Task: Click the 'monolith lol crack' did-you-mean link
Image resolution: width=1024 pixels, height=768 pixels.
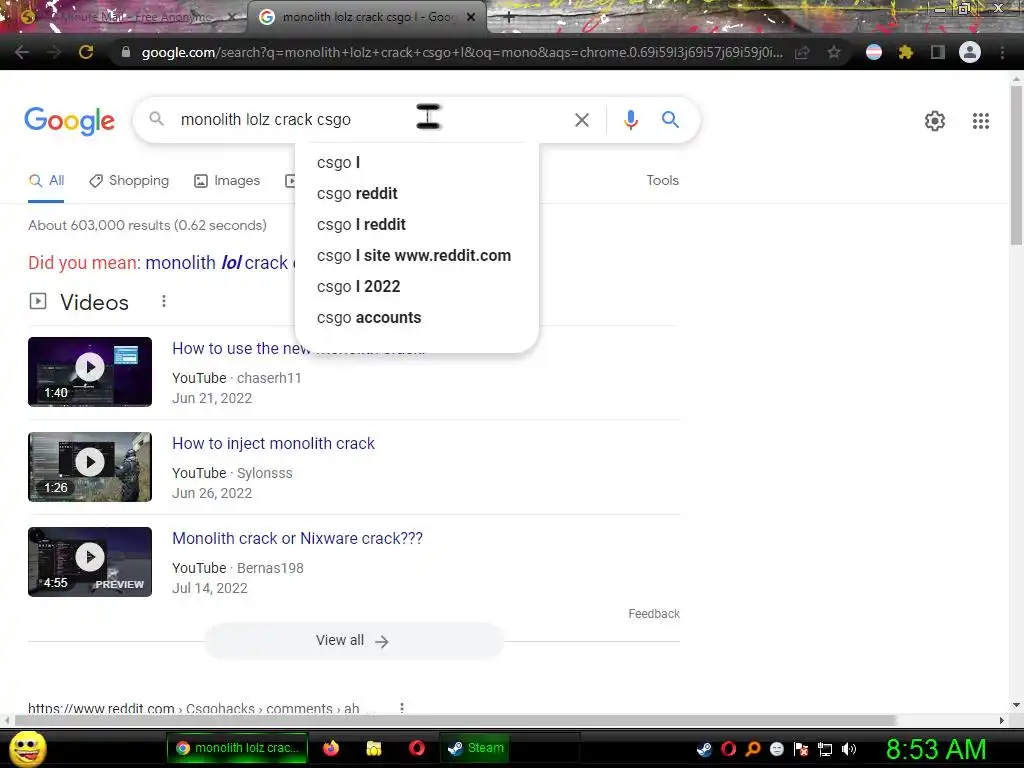Action: (x=219, y=263)
